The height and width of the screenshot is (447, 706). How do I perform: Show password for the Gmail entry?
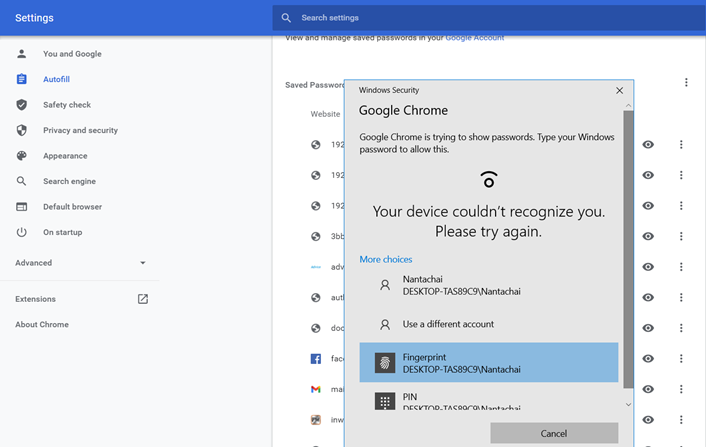click(648, 389)
